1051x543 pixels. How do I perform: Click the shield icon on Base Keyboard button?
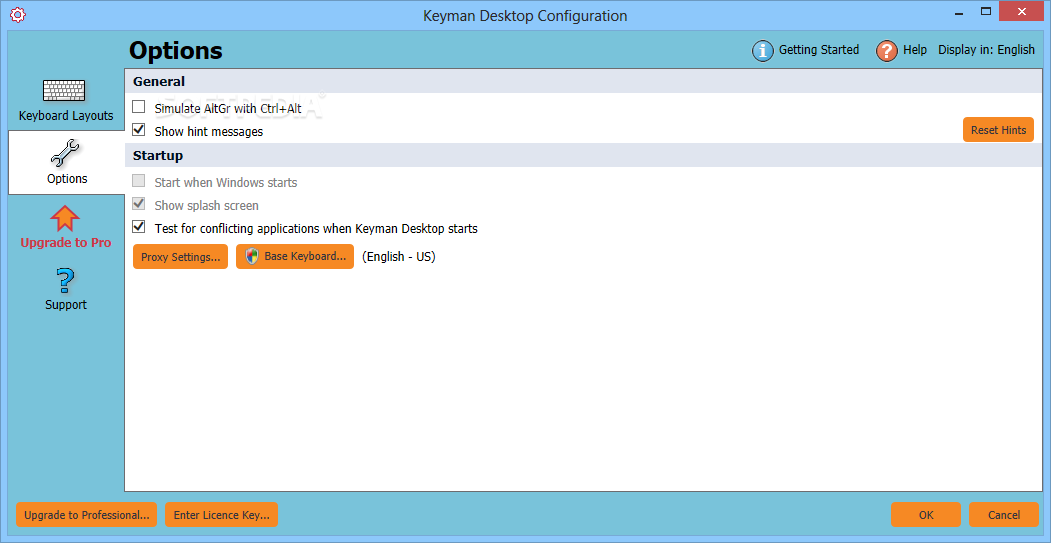click(x=251, y=256)
